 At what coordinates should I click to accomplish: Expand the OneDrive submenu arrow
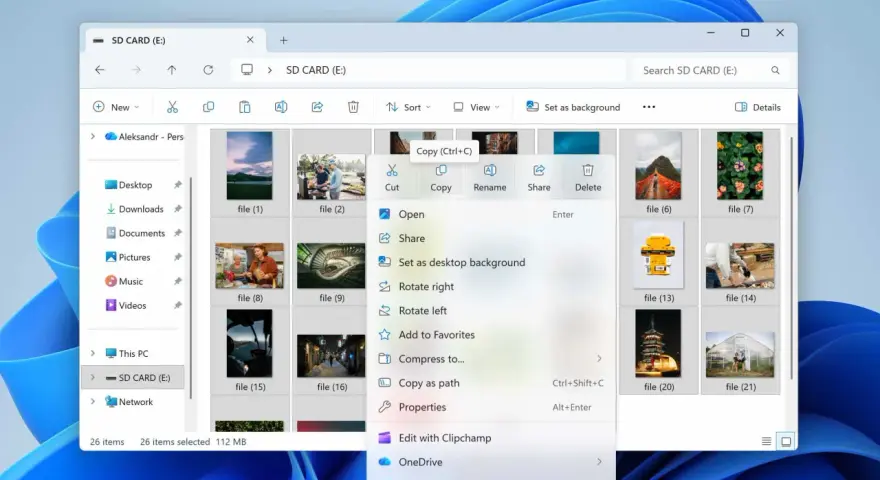(599, 461)
